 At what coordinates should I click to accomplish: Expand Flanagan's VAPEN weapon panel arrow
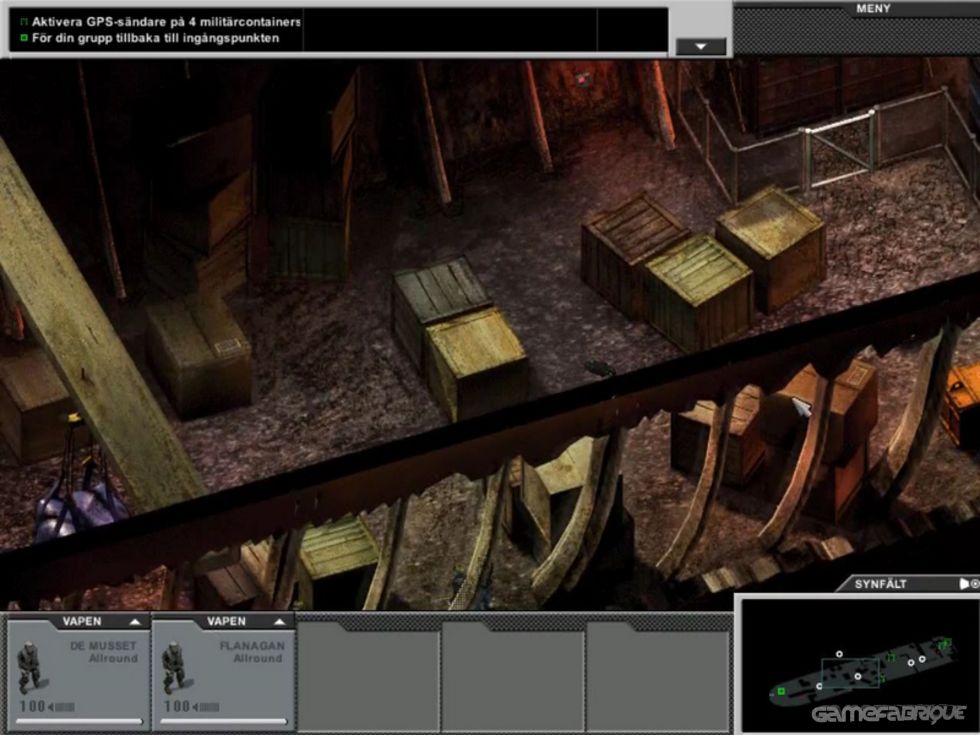coord(279,622)
